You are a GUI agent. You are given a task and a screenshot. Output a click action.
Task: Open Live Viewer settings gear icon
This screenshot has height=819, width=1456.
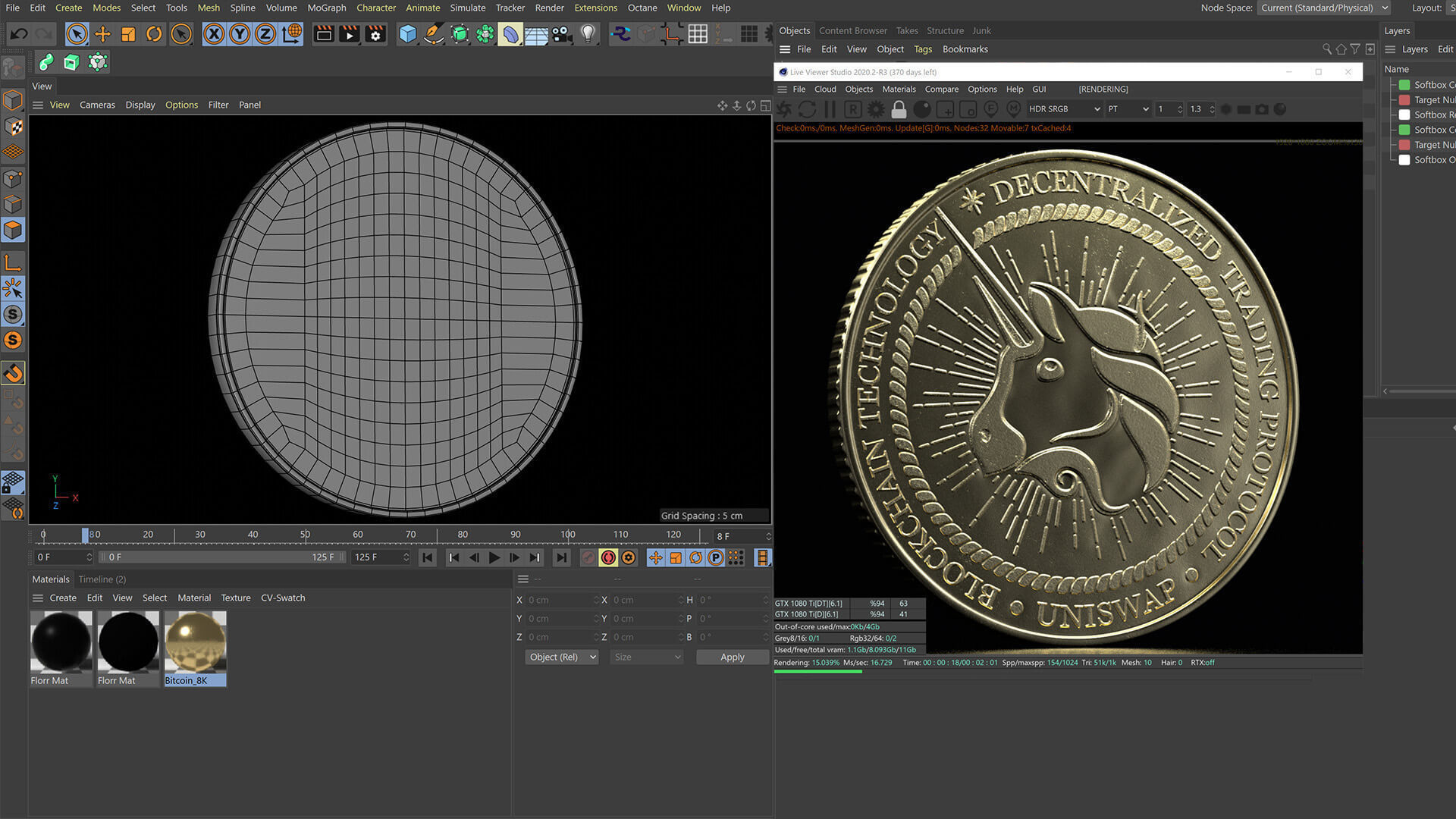click(x=876, y=109)
